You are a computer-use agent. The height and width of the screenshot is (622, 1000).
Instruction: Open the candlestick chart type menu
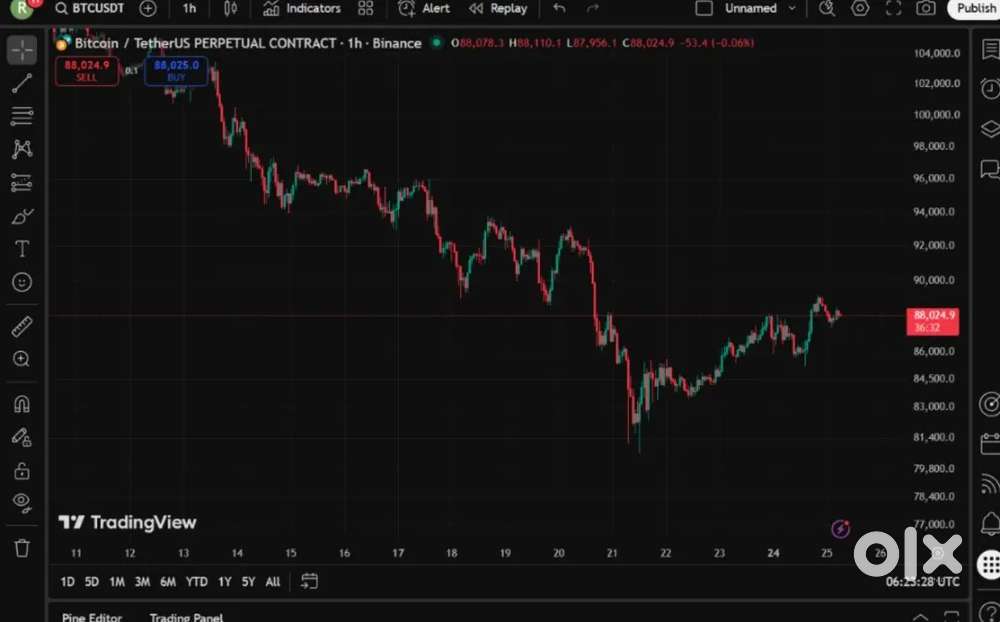click(x=231, y=9)
